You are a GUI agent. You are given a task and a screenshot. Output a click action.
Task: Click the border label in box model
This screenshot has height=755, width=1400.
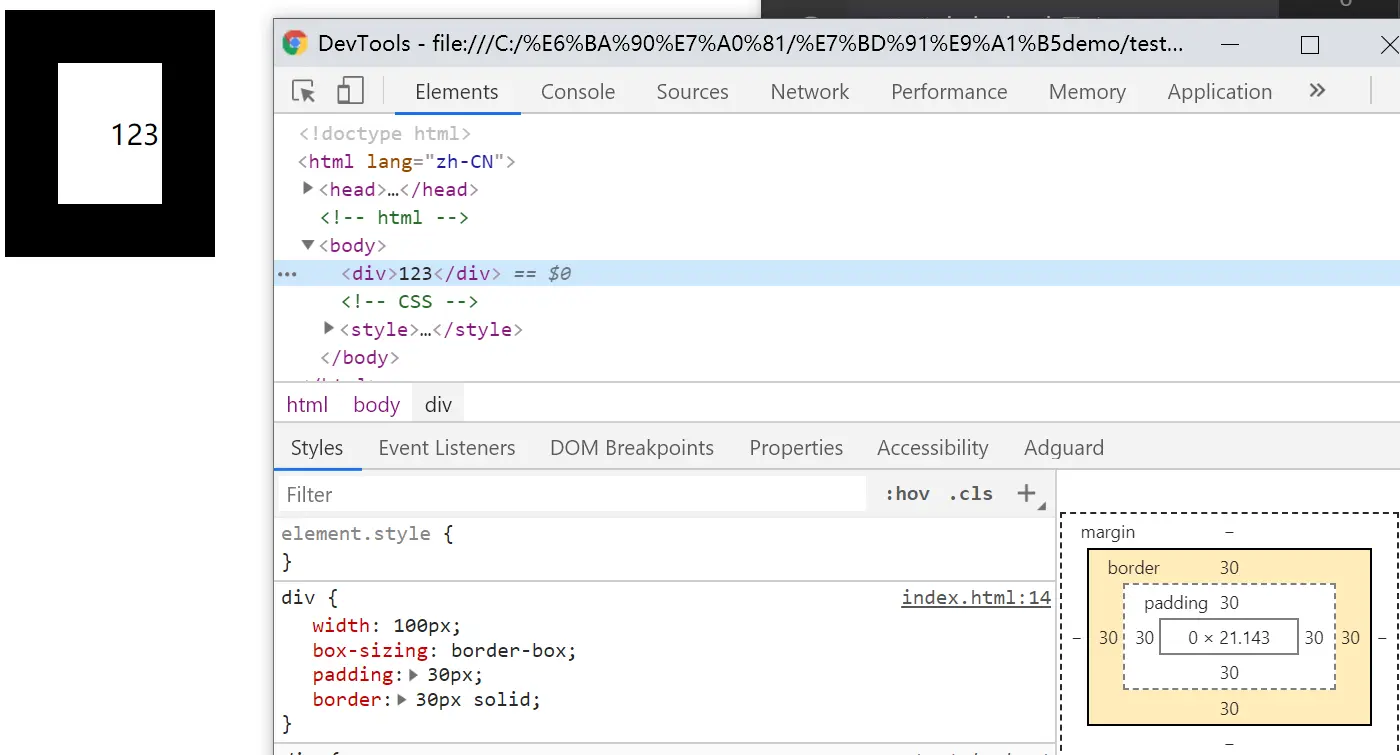tap(1134, 567)
